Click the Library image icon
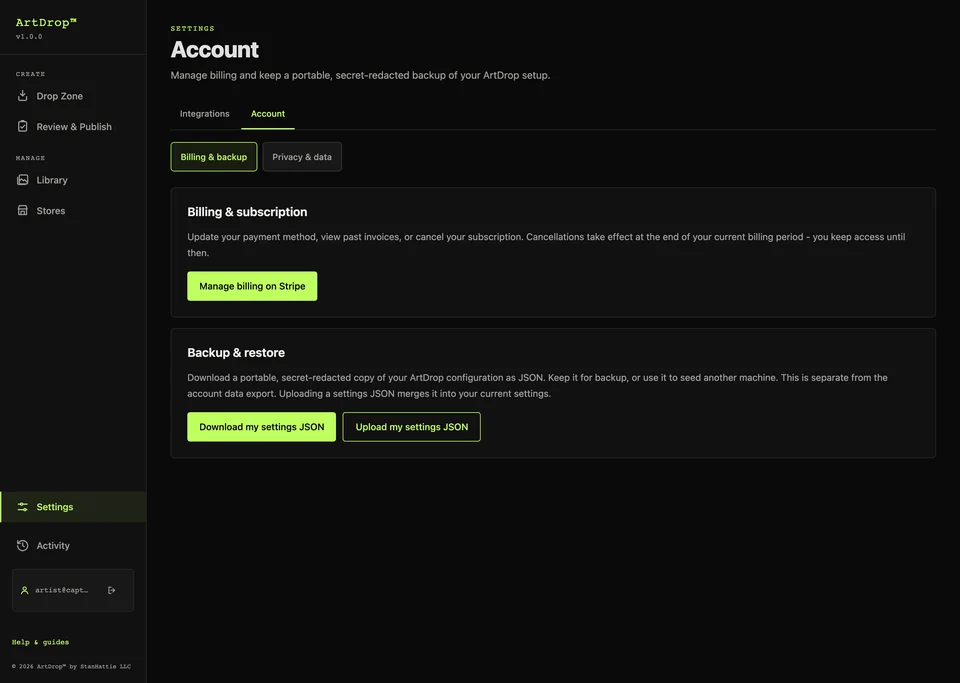 [23, 179]
